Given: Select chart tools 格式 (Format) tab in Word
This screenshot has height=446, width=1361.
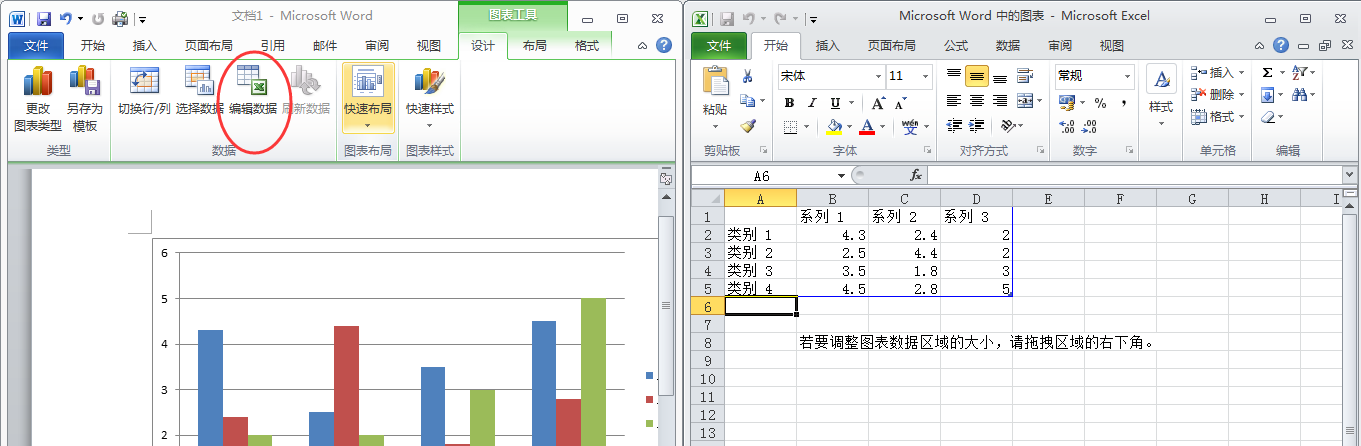Looking at the screenshot, I should coord(587,45).
